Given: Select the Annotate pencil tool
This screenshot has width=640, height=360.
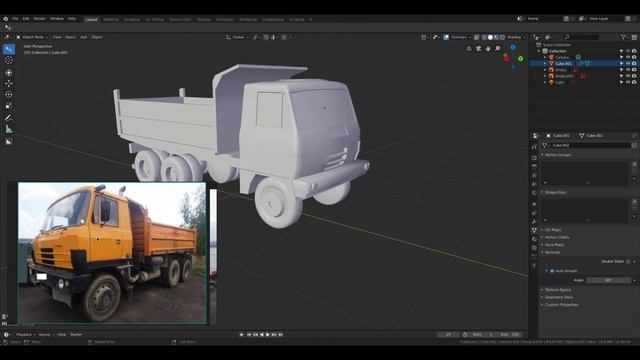Looking at the screenshot, I should pos(9,118).
